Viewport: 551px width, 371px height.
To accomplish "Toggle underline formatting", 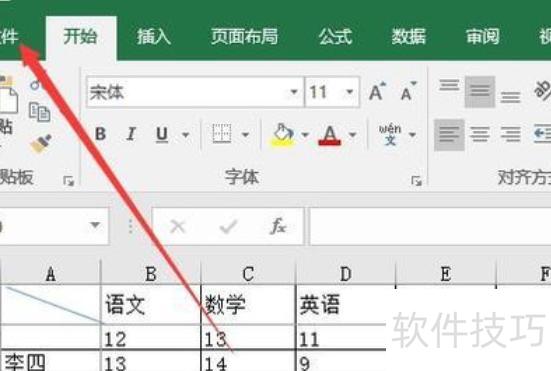I will [162, 134].
